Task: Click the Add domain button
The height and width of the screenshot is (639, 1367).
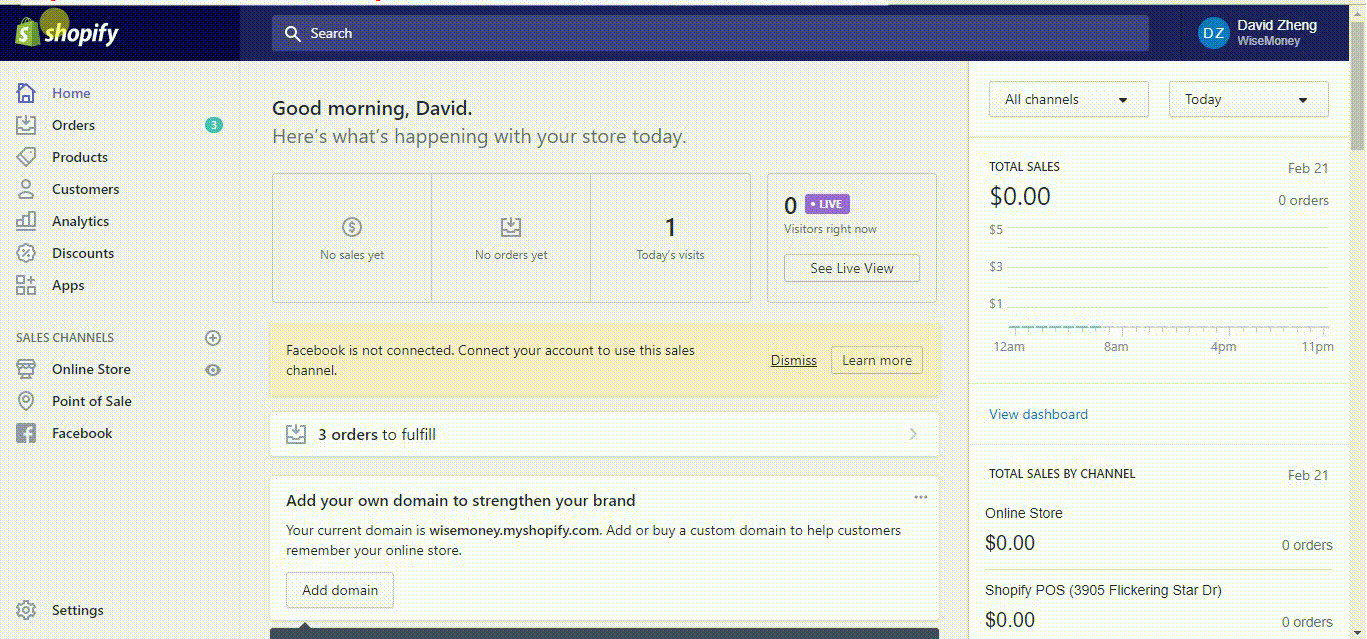Action: [340, 590]
